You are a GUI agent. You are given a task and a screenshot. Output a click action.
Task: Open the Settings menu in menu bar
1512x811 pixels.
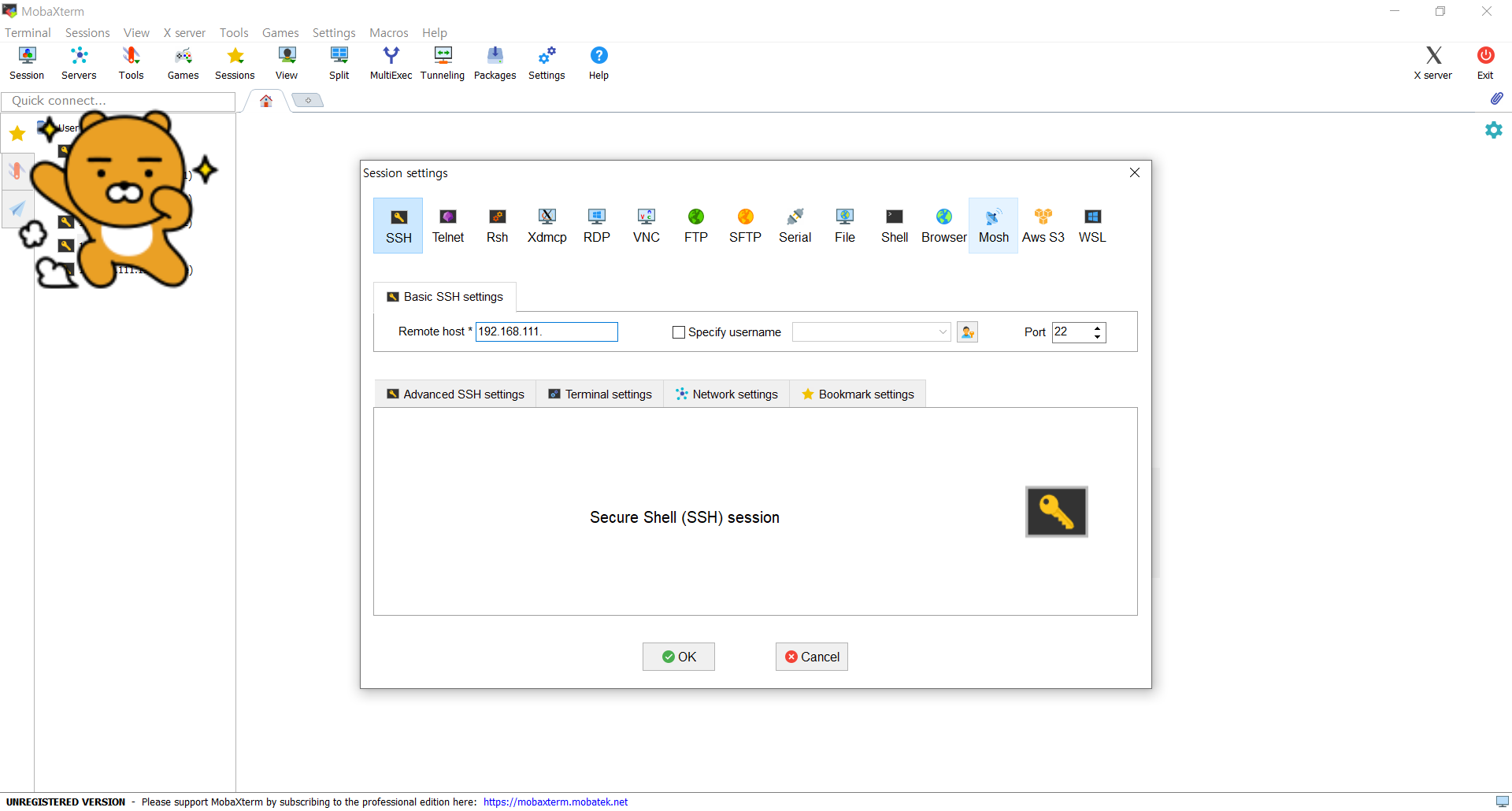click(334, 32)
